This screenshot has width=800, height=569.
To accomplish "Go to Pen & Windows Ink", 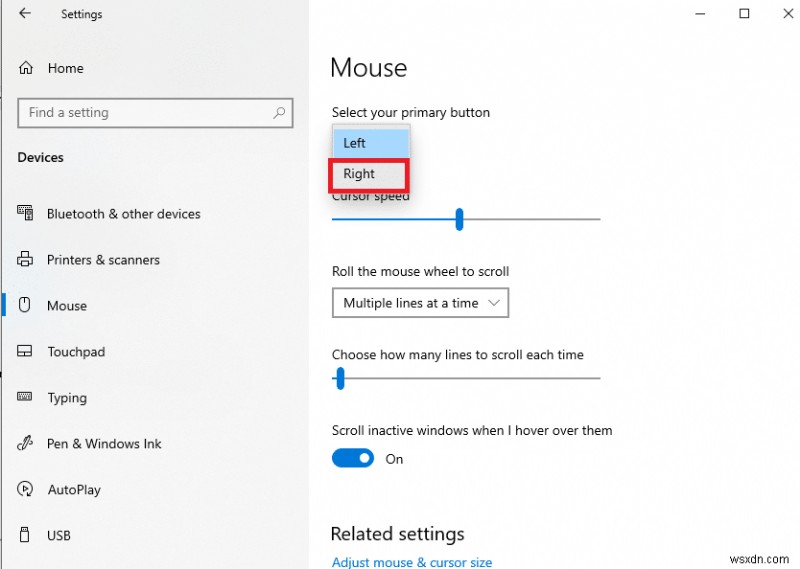I will click(x=104, y=443).
